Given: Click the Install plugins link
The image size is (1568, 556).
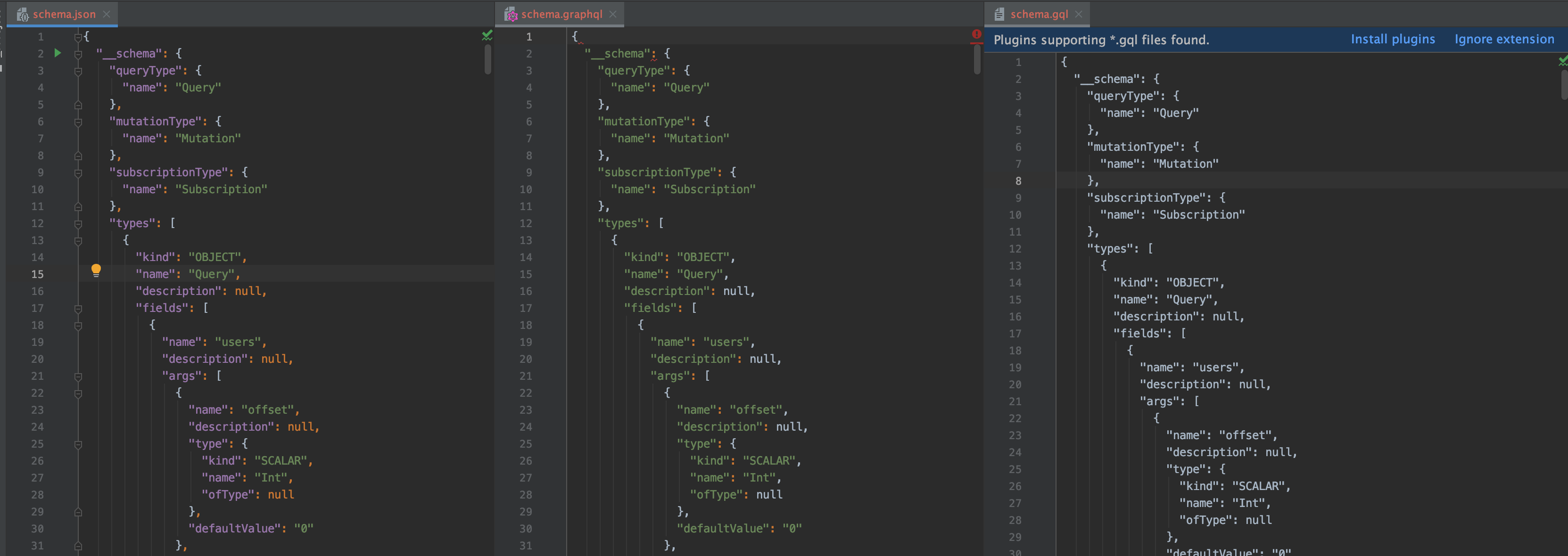Looking at the screenshot, I should pos(1393,40).
